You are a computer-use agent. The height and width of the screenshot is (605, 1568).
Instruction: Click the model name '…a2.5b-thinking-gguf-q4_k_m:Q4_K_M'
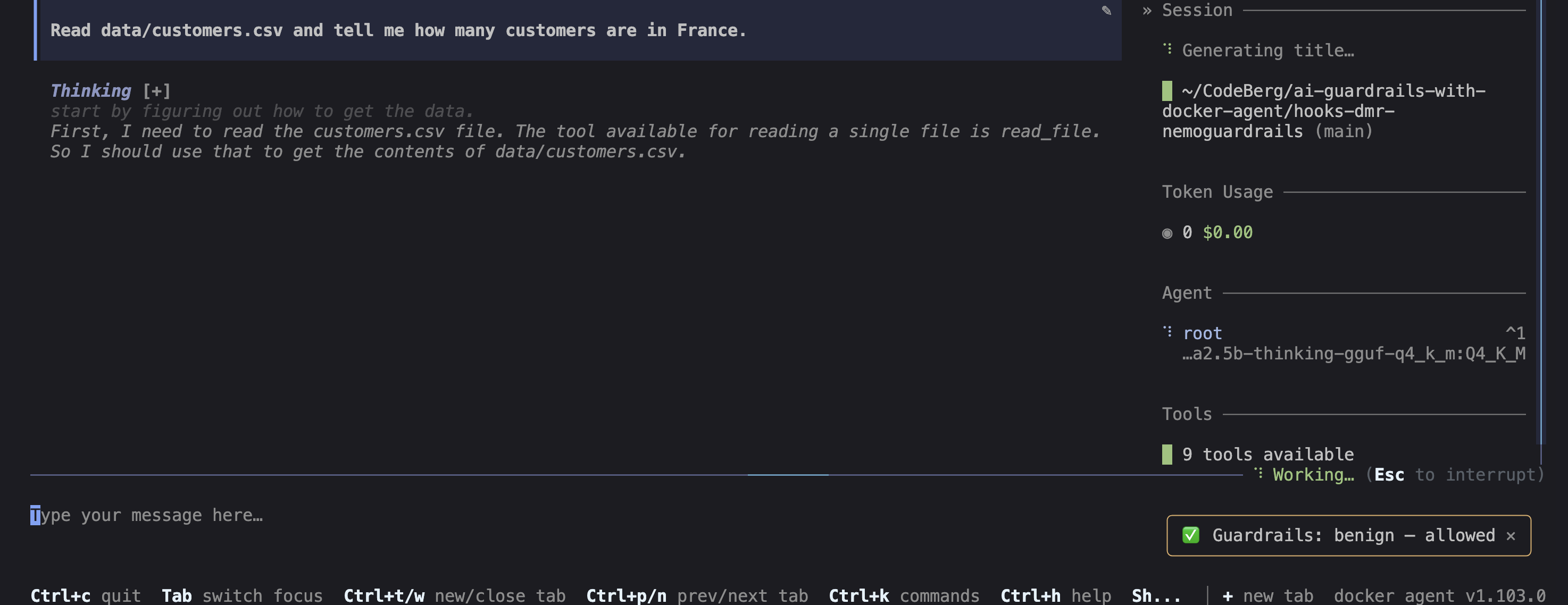(x=1354, y=354)
